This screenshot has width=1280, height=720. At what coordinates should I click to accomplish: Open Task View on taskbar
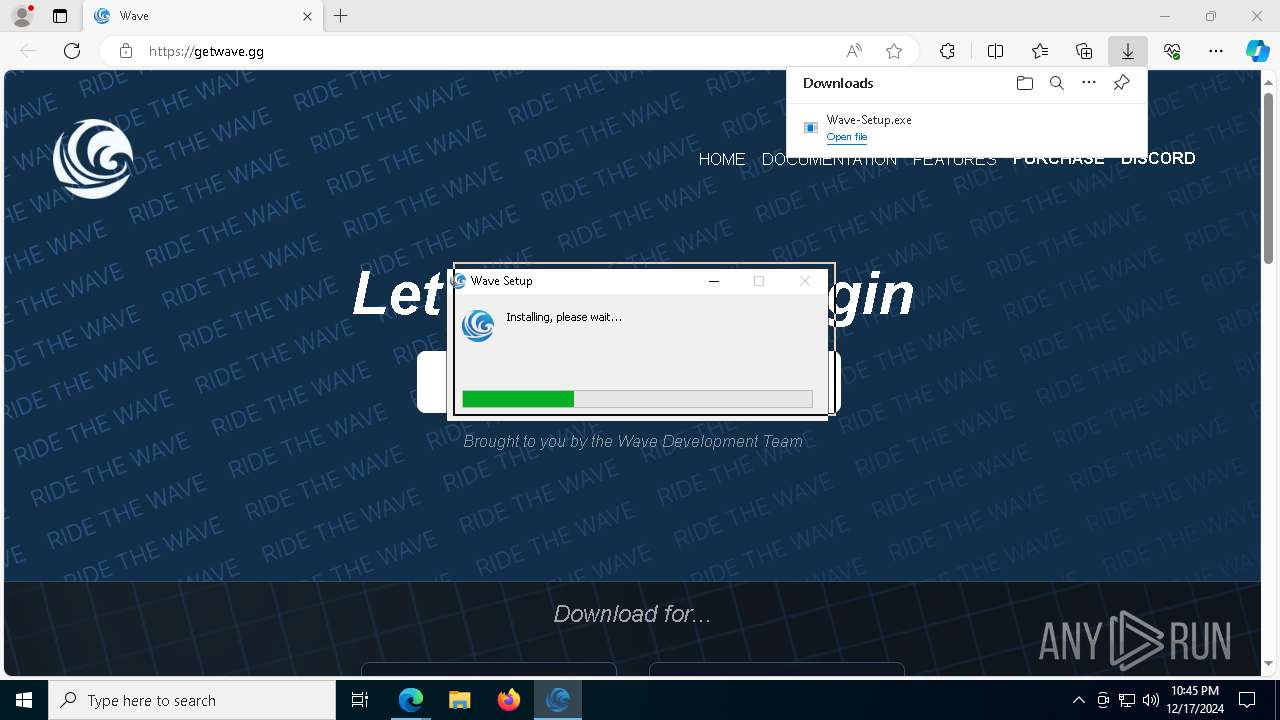click(x=360, y=700)
